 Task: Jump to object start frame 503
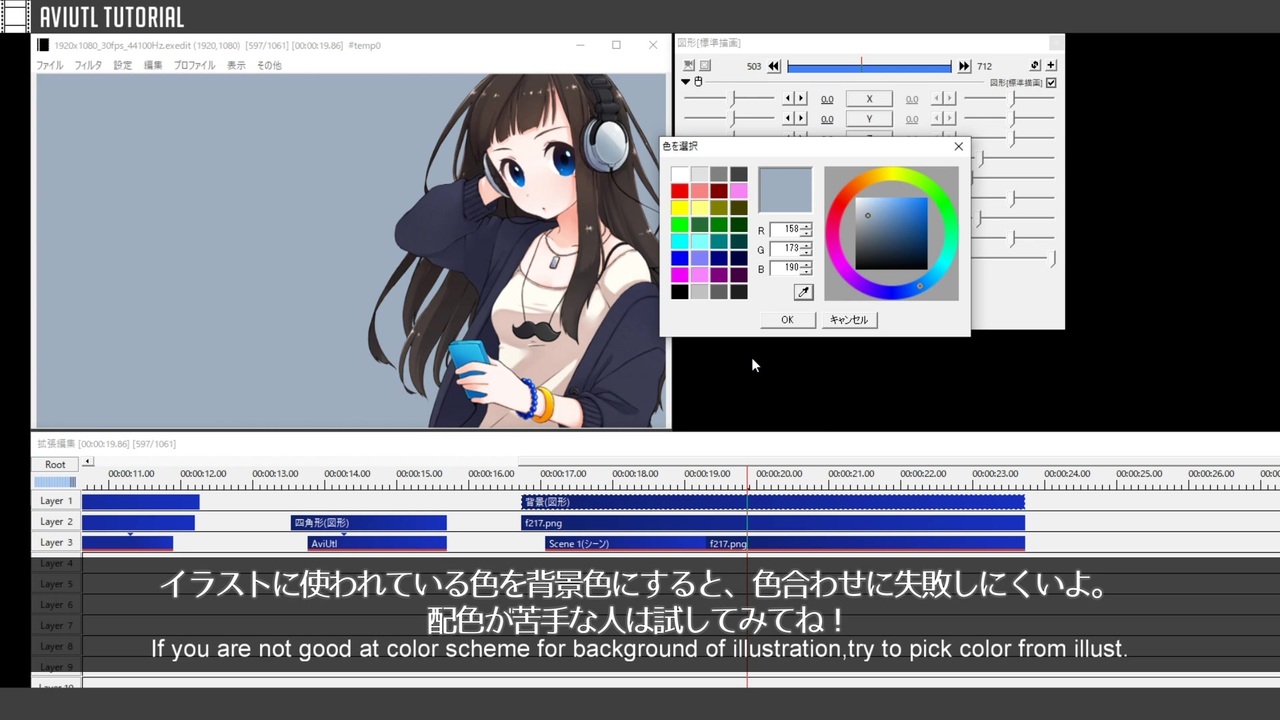click(x=774, y=66)
